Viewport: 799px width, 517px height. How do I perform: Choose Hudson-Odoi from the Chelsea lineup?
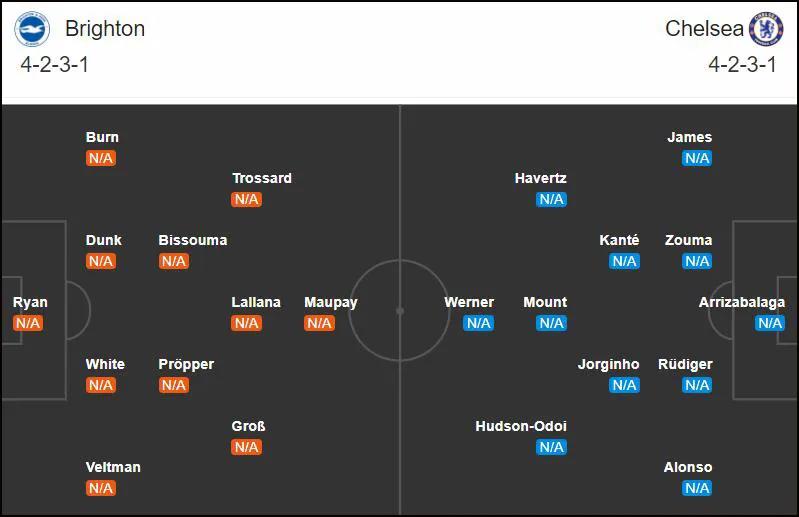coord(521,426)
